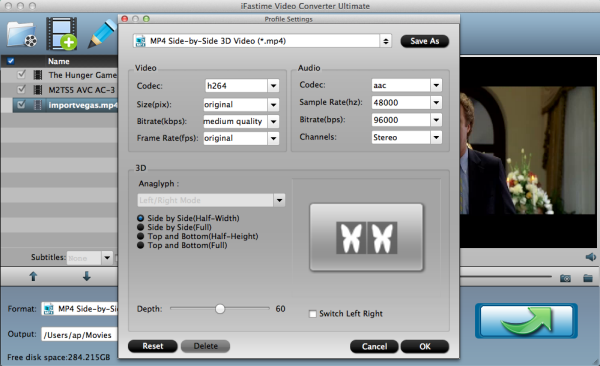Confirm settings with OK button
Screen dimensions: 600x366
[425, 346]
